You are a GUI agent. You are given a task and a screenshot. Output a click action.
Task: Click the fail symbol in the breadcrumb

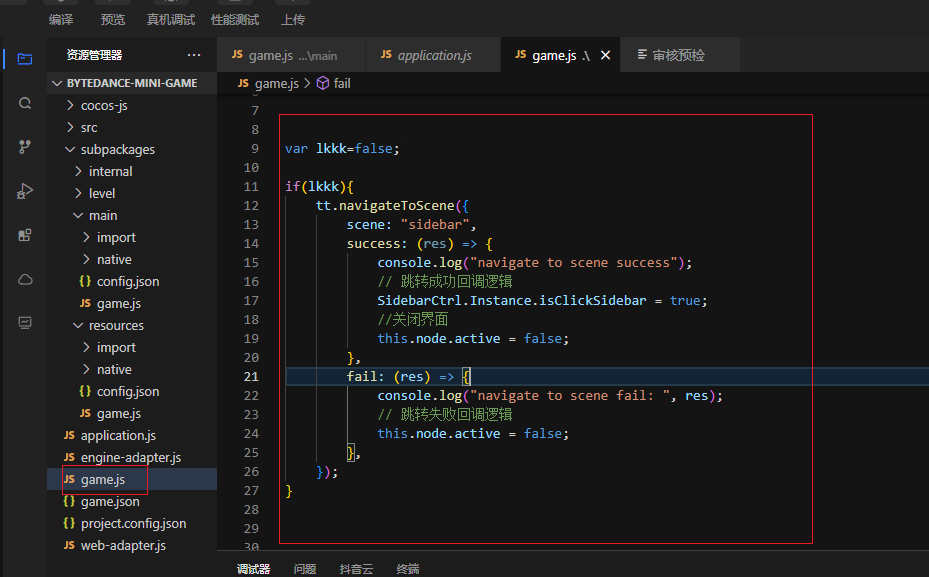pos(341,83)
